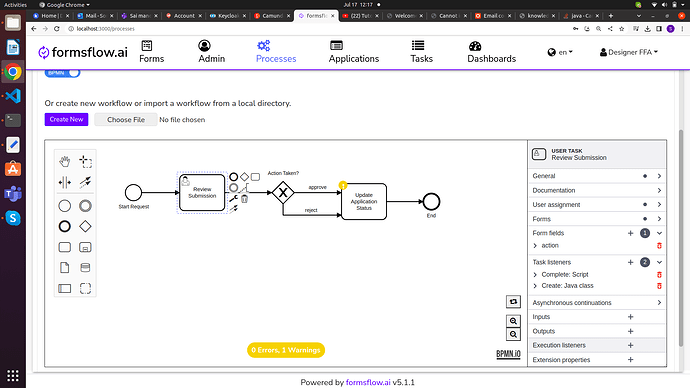
Task: Expand the General properties section
Action: pos(597,176)
